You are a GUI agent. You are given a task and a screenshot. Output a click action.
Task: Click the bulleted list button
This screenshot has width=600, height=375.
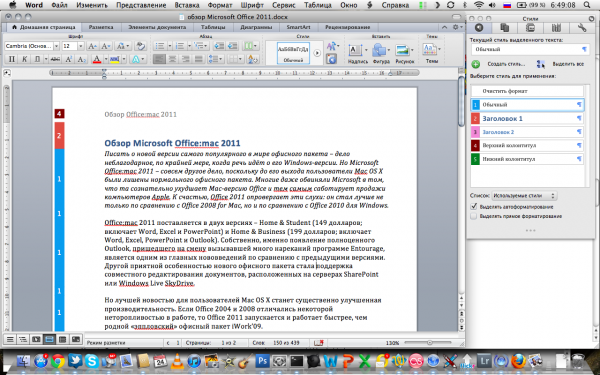point(160,46)
